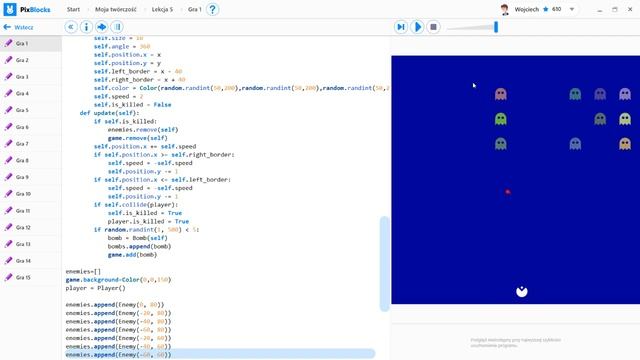Open Gra 14 in the sidebar

[31, 260]
